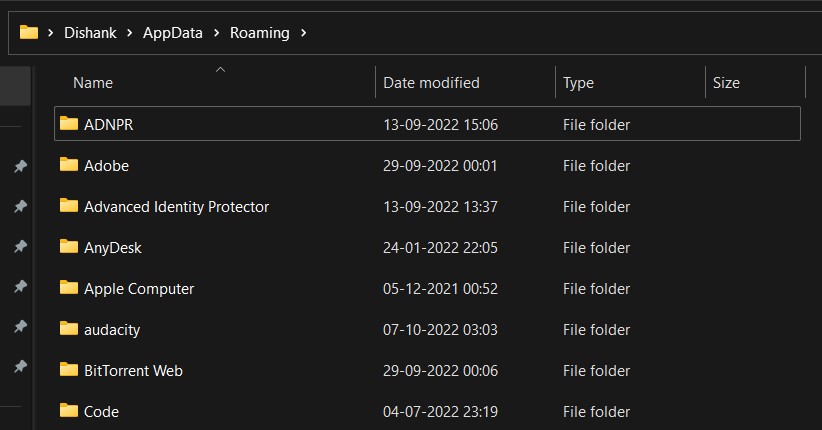This screenshot has width=822, height=430.
Task: Sort by the Size column header
Action: pos(726,83)
